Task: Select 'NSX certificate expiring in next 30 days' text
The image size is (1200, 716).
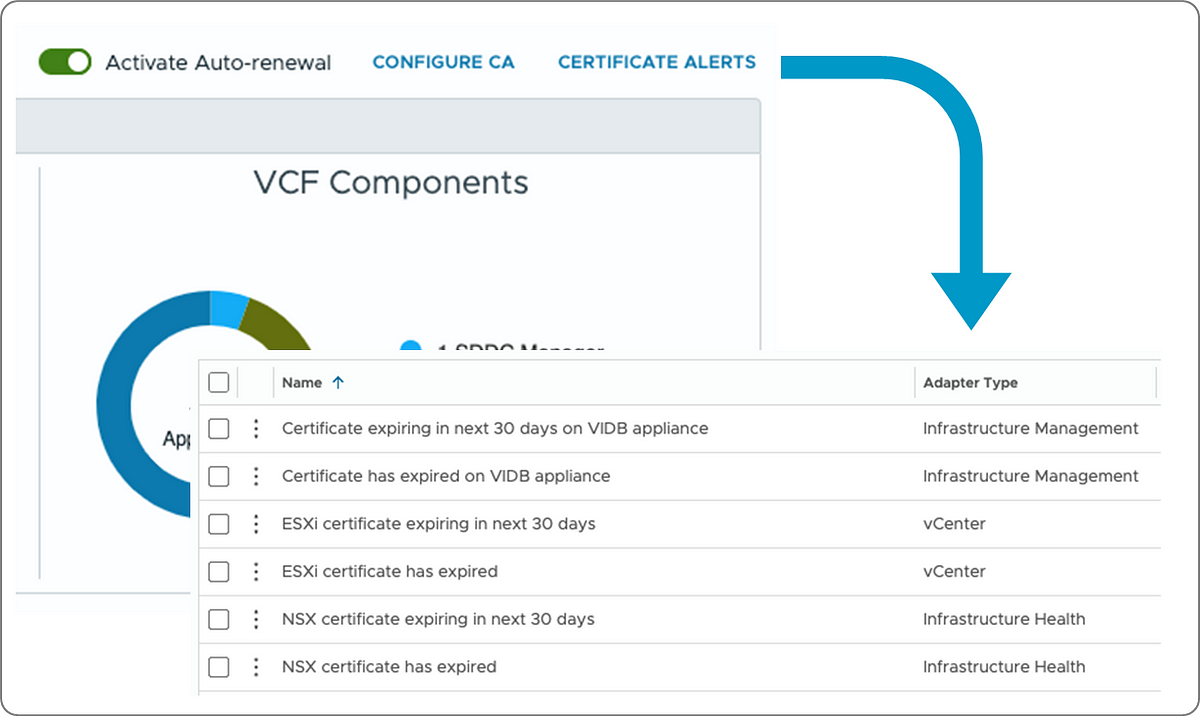Action: [438, 619]
